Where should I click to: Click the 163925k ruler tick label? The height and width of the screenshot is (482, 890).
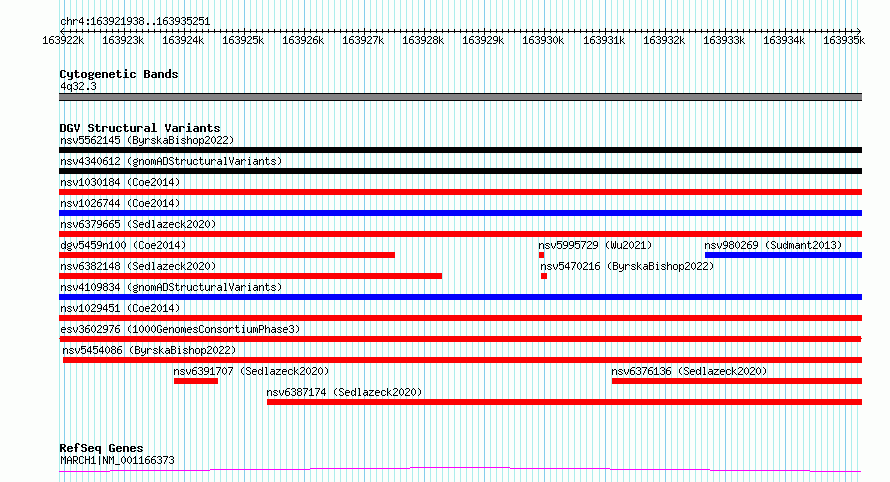click(243, 41)
